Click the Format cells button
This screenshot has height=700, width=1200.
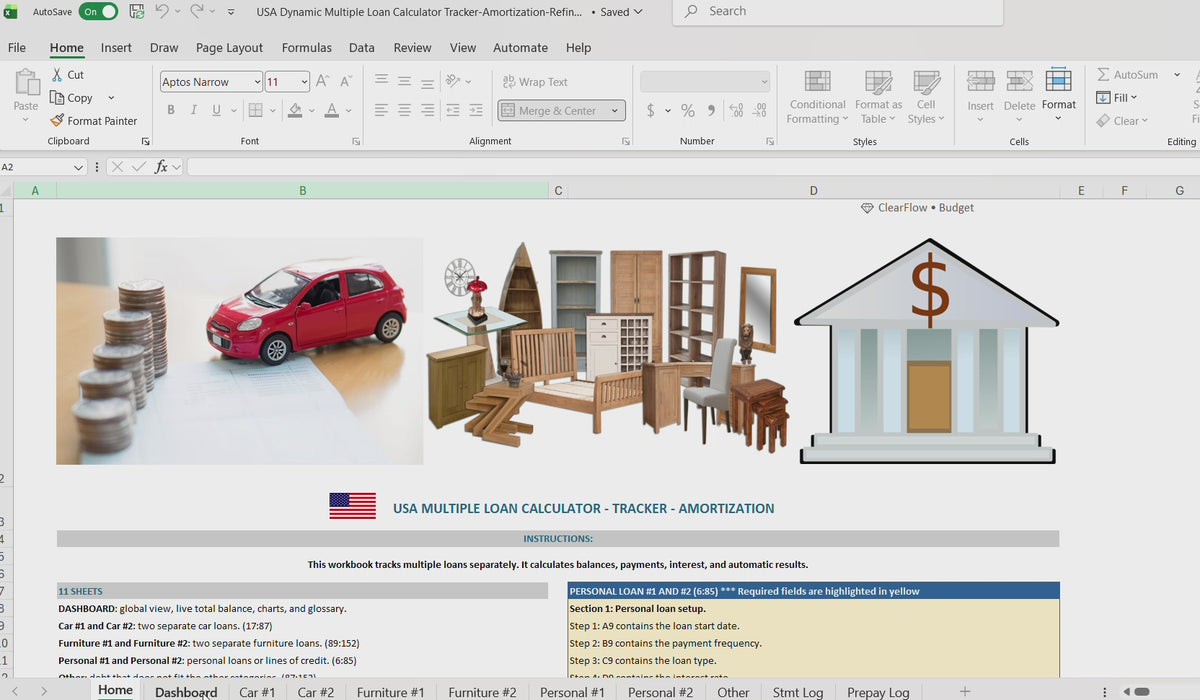(x=1058, y=95)
